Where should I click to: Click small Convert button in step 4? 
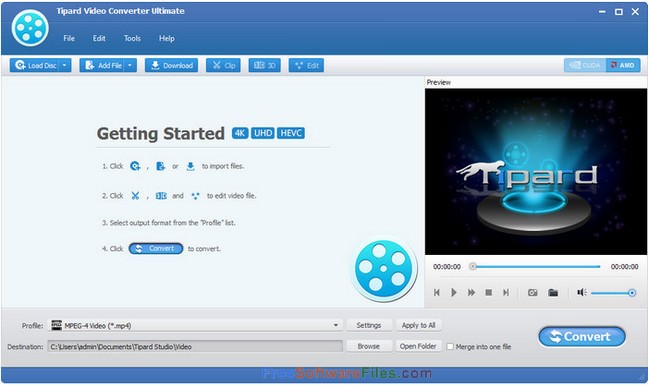point(156,248)
